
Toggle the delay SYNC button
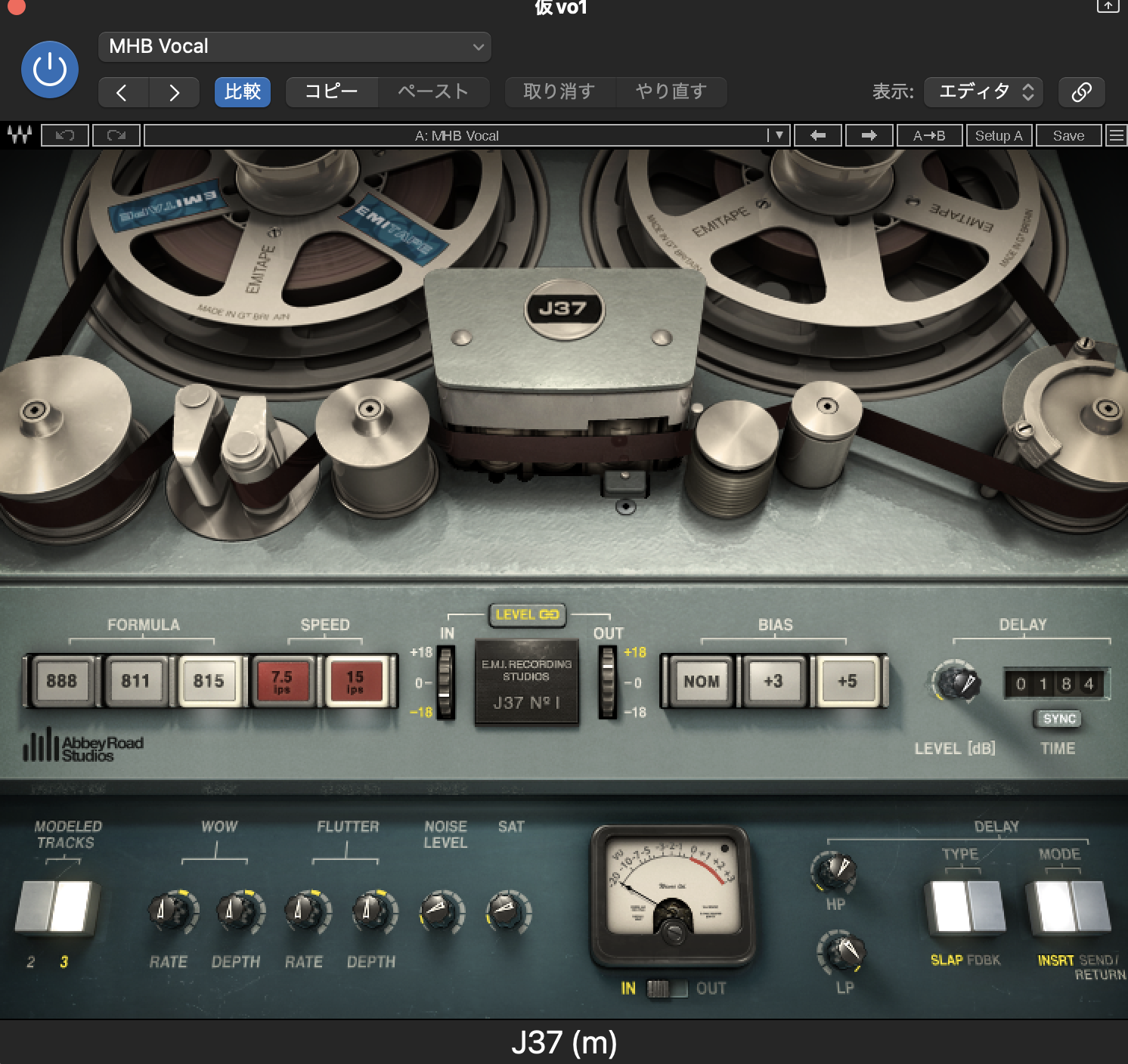(1058, 719)
